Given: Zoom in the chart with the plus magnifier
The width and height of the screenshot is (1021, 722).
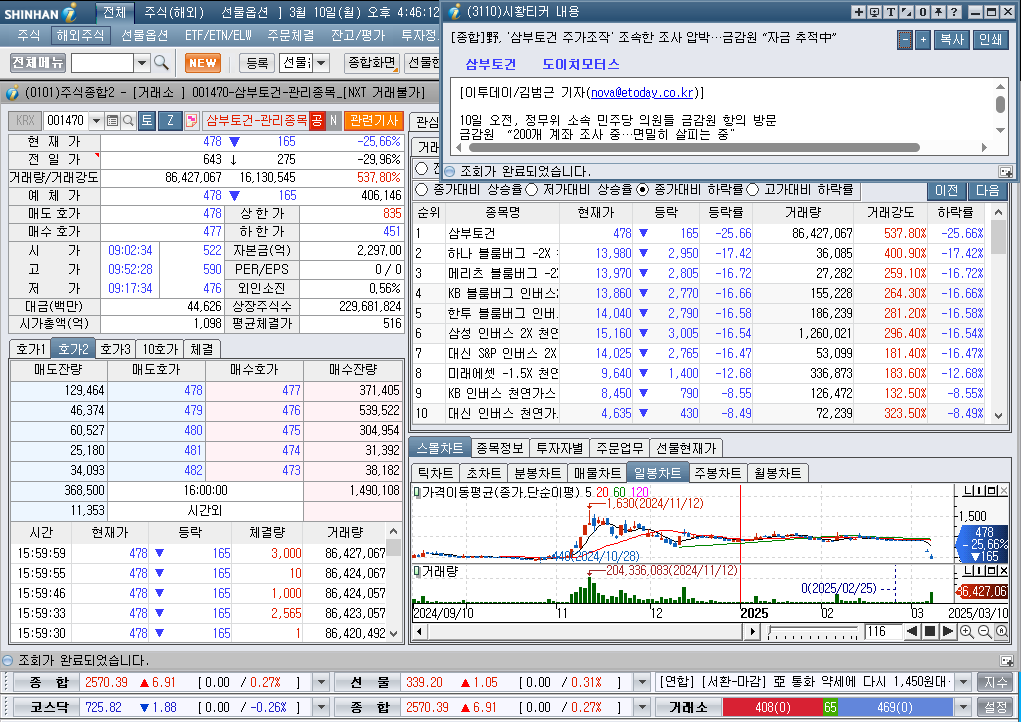Looking at the screenshot, I should [x=966, y=631].
